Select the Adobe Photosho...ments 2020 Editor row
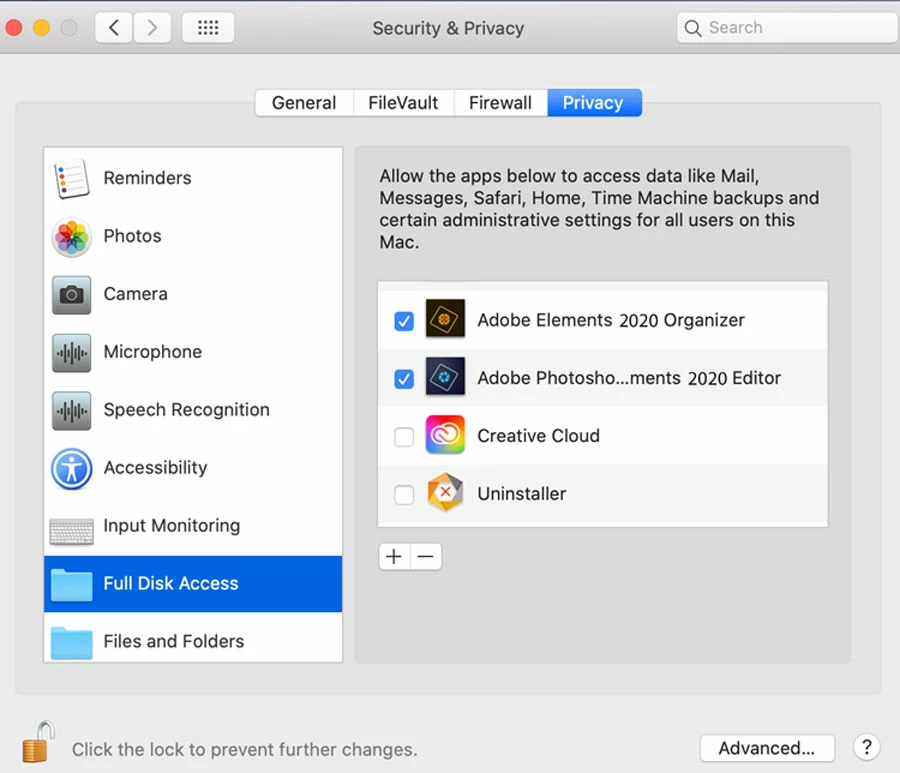The height and width of the screenshot is (773, 900). [603, 378]
